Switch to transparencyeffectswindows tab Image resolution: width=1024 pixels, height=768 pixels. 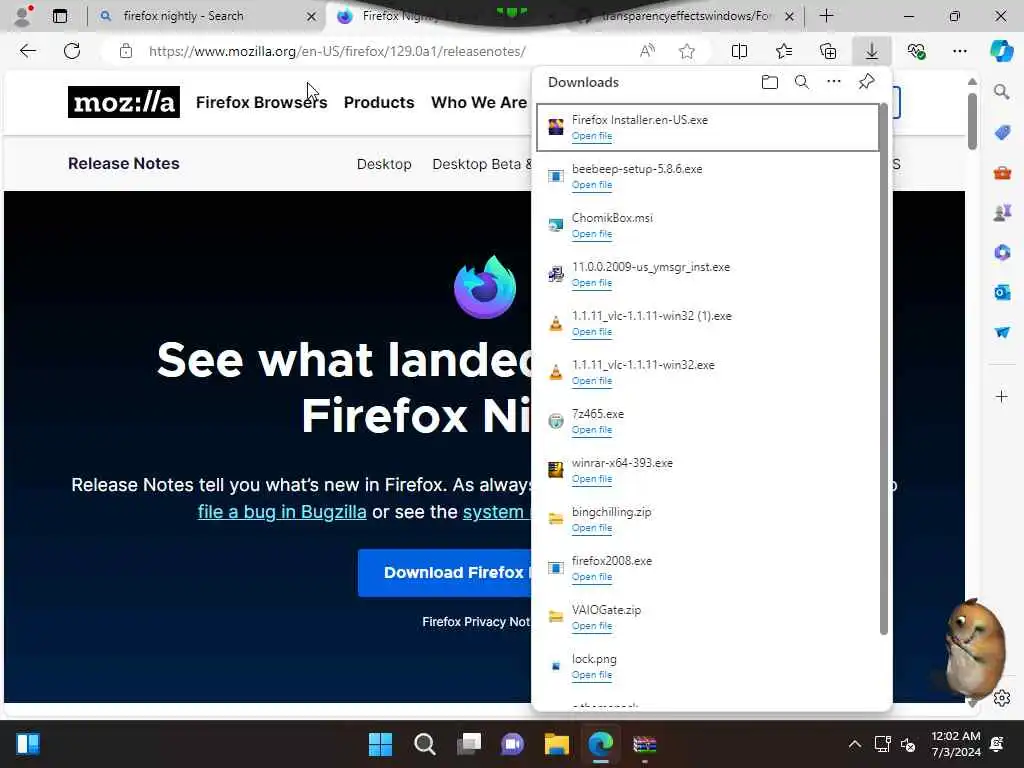686,16
